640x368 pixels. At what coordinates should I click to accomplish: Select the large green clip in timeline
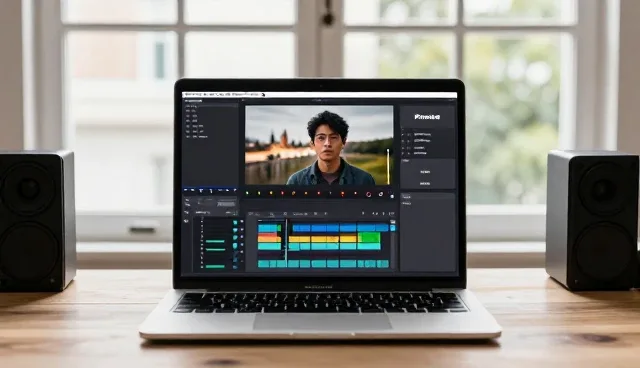tap(369, 237)
